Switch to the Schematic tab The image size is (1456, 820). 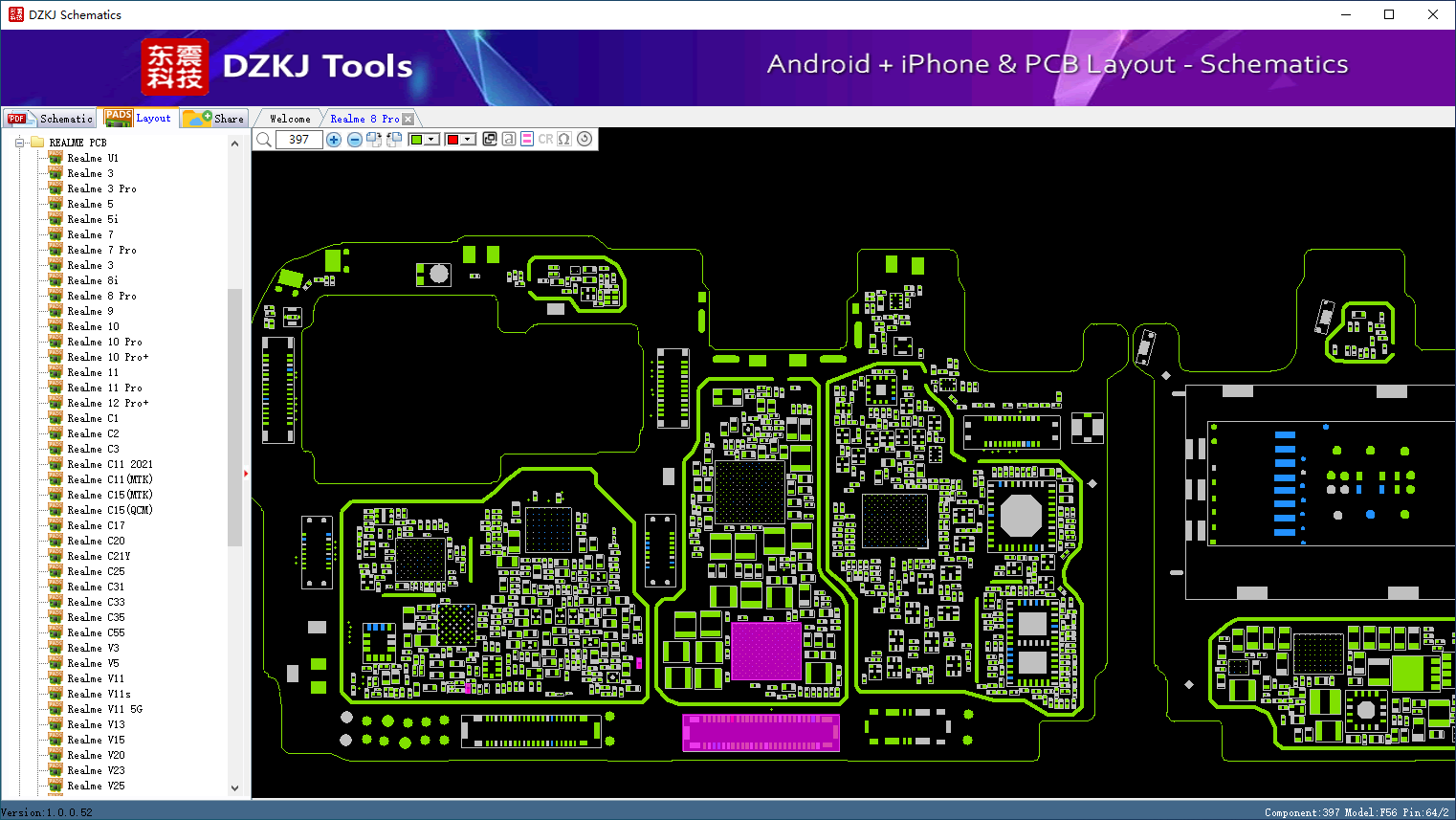50,119
